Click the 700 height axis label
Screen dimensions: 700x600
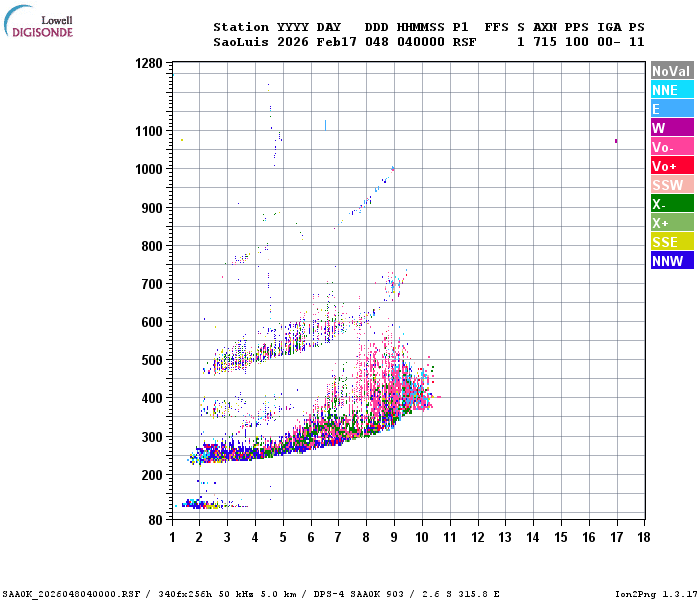(x=152, y=284)
